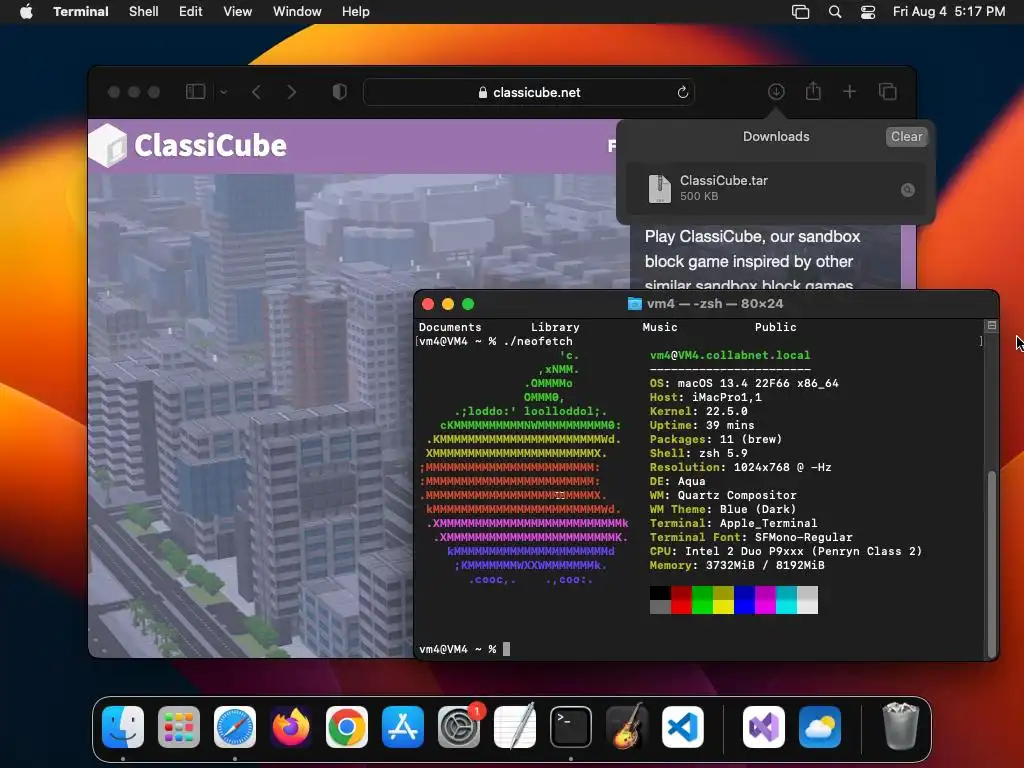The height and width of the screenshot is (768, 1024).
Task: Open the Help menu
Action: [355, 11]
